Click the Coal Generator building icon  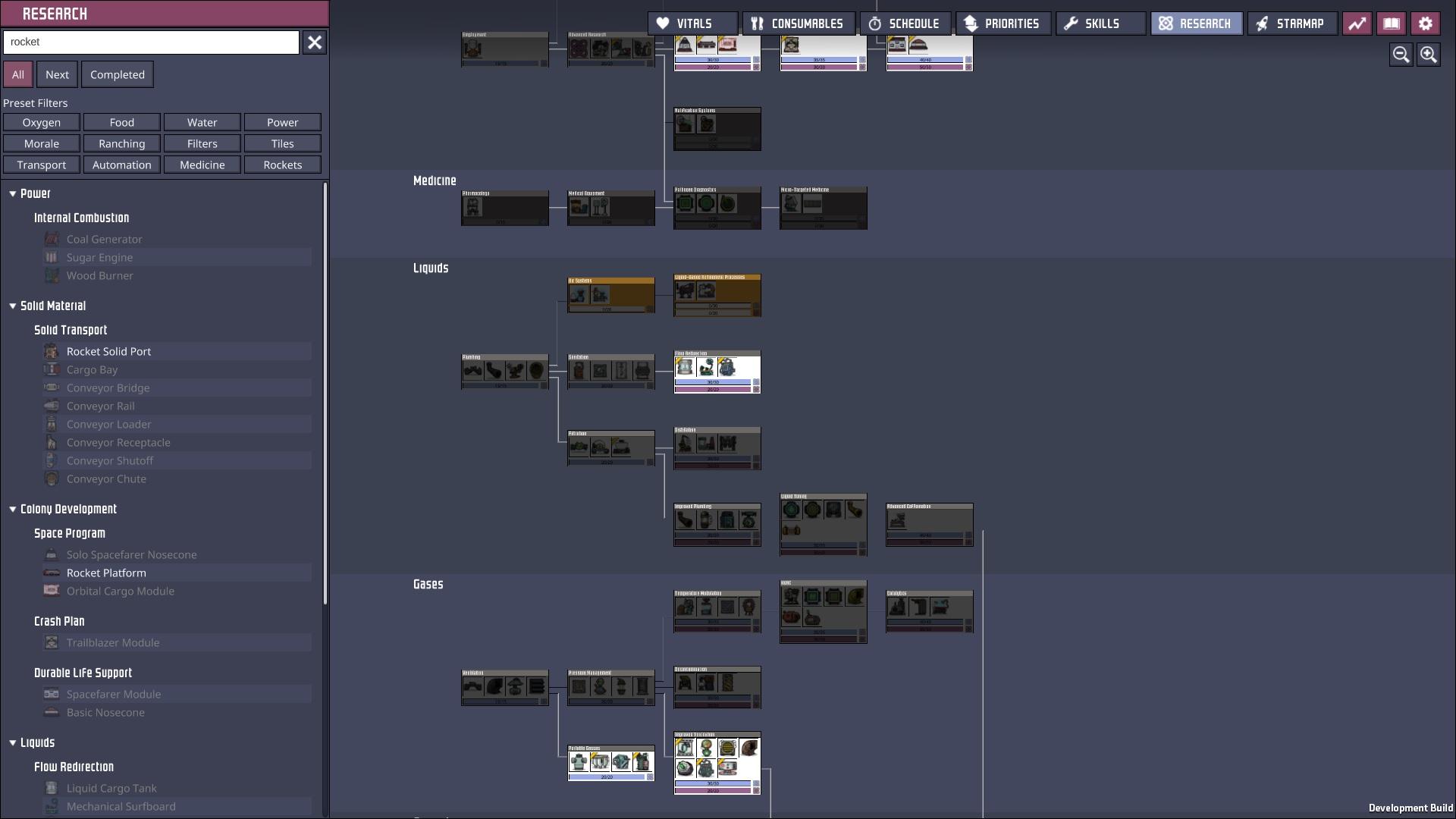click(52, 239)
